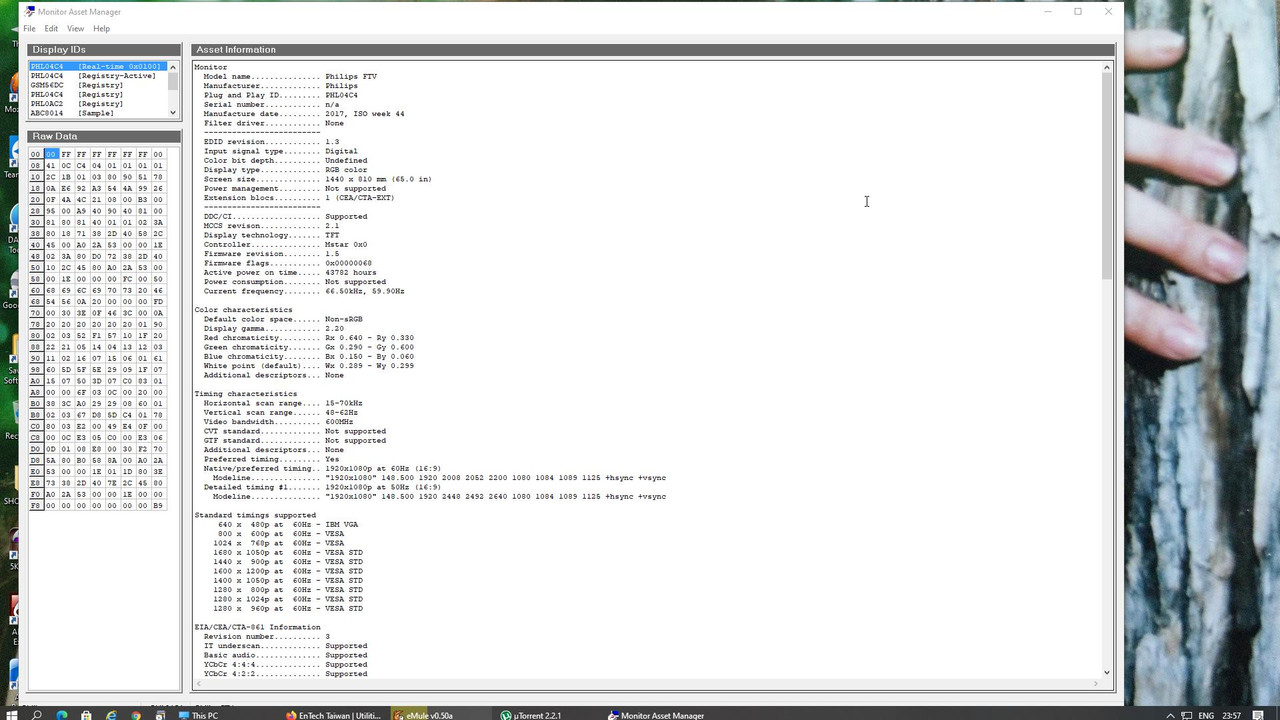Click the Raw Data panel header

(104, 136)
